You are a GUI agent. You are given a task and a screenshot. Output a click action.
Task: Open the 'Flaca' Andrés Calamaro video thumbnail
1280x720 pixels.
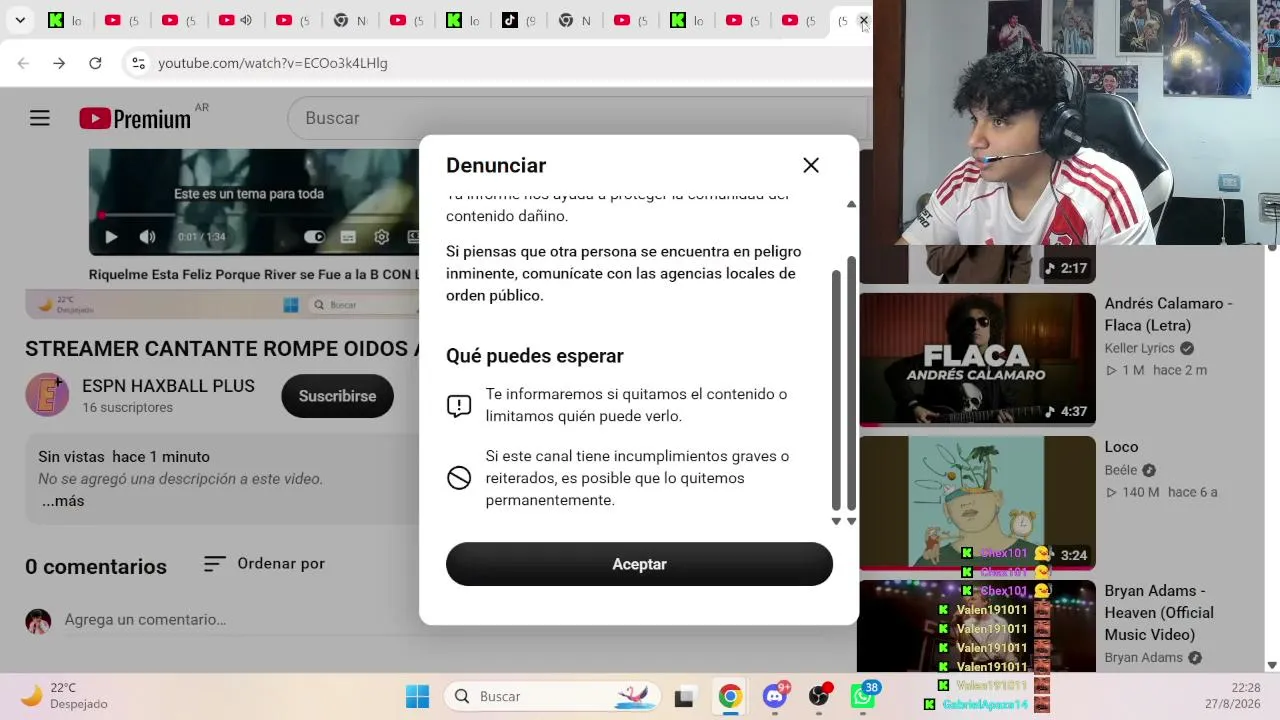pos(977,359)
